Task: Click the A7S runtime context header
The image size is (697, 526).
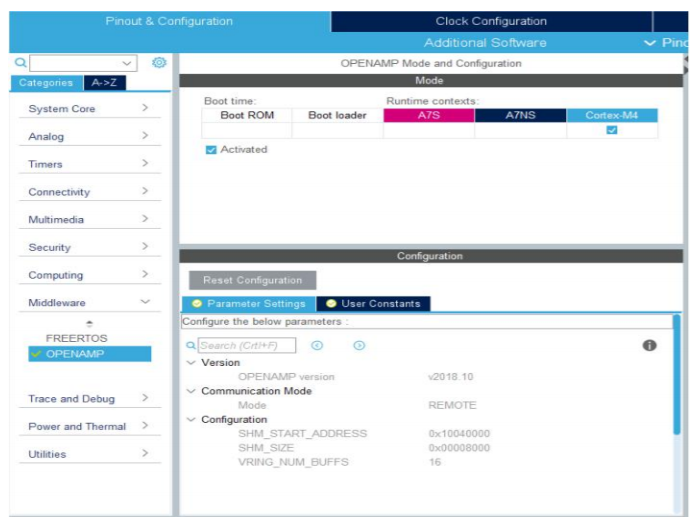Action: [x=429, y=115]
